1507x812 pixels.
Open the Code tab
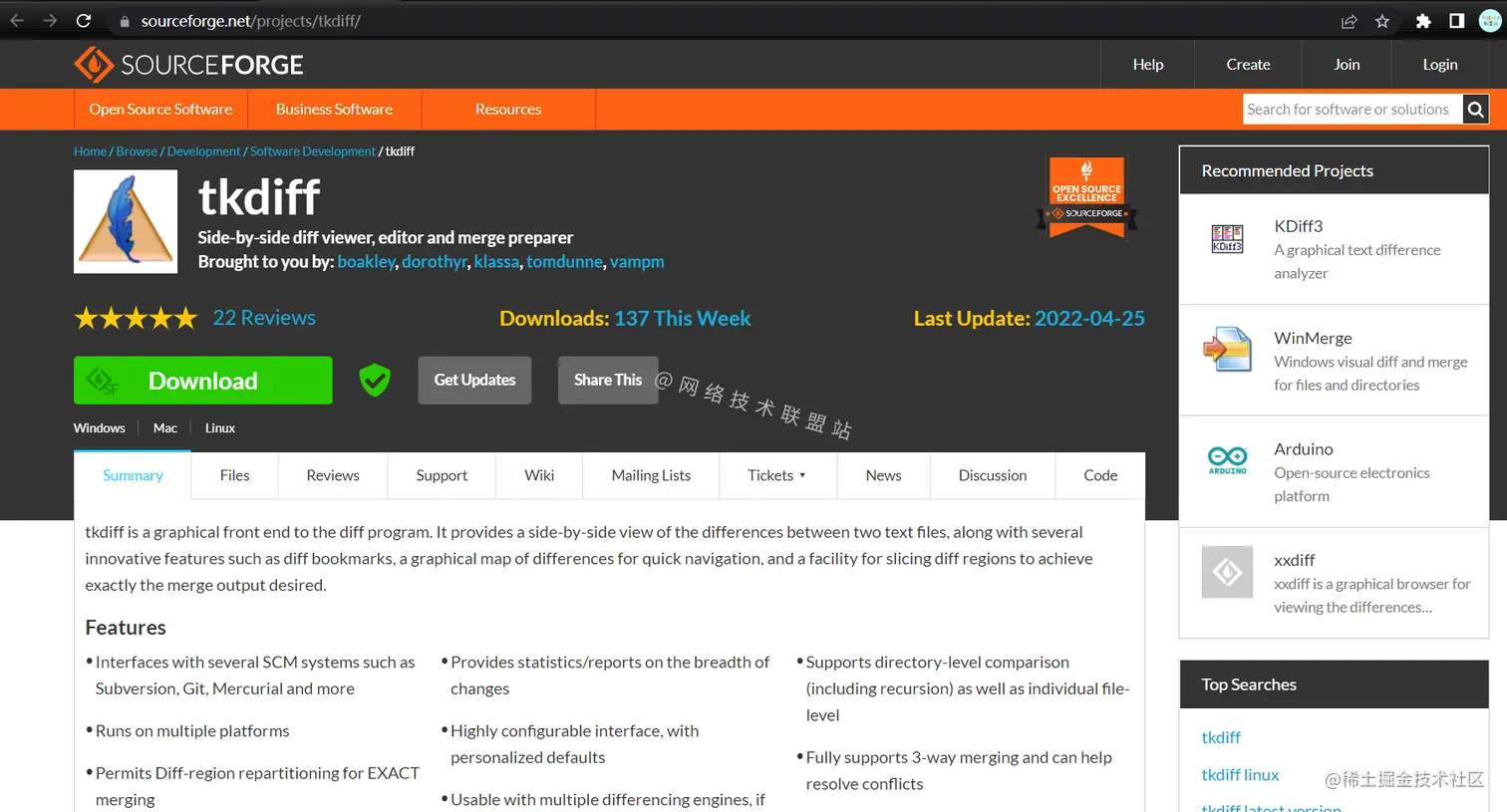(1100, 476)
